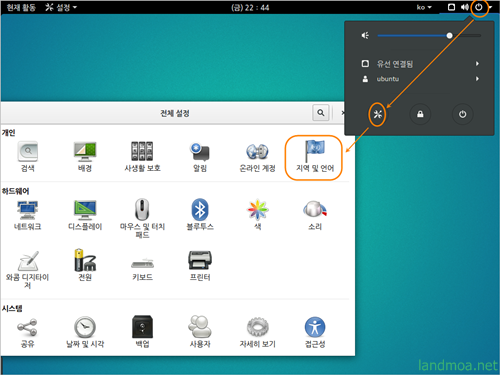Click the volume icon in top bar
The height and width of the screenshot is (375, 500).
[x=465, y=7]
